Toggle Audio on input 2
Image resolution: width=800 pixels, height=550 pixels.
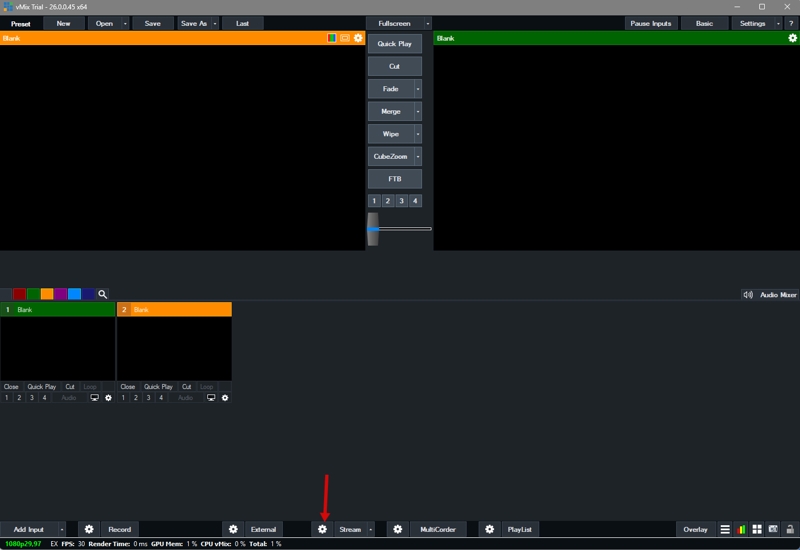(186, 397)
